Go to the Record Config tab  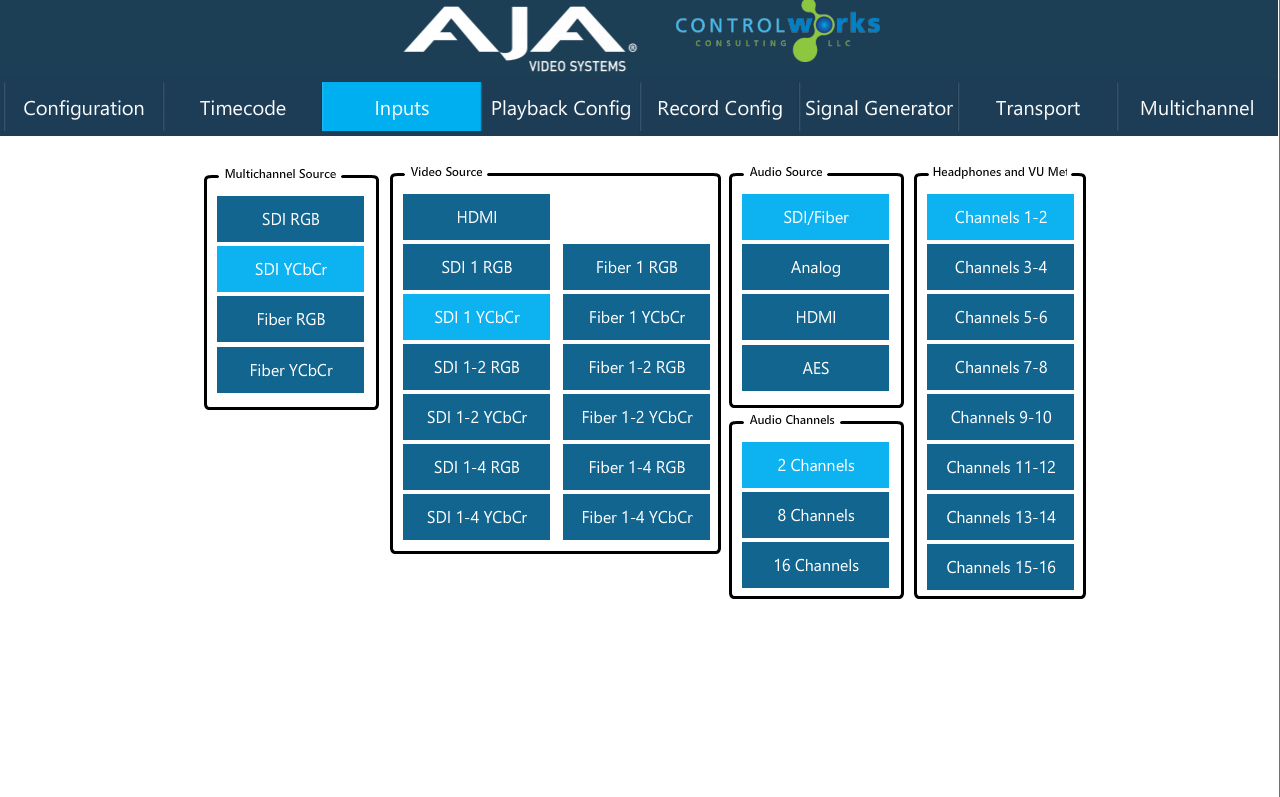click(720, 108)
